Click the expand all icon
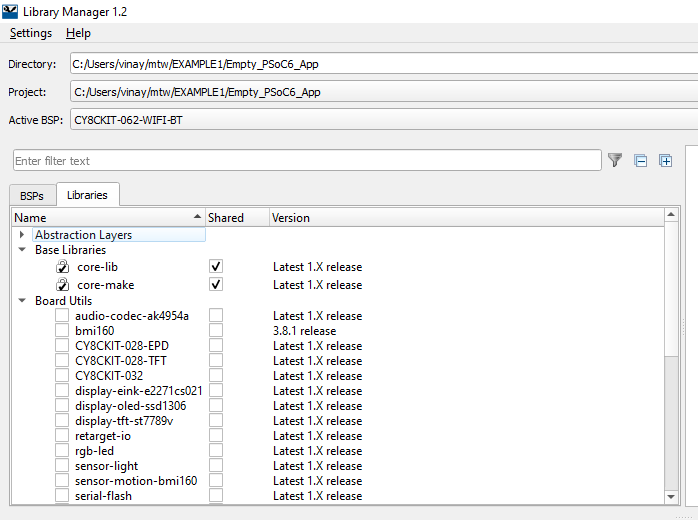The height and width of the screenshot is (520, 698). click(665, 160)
